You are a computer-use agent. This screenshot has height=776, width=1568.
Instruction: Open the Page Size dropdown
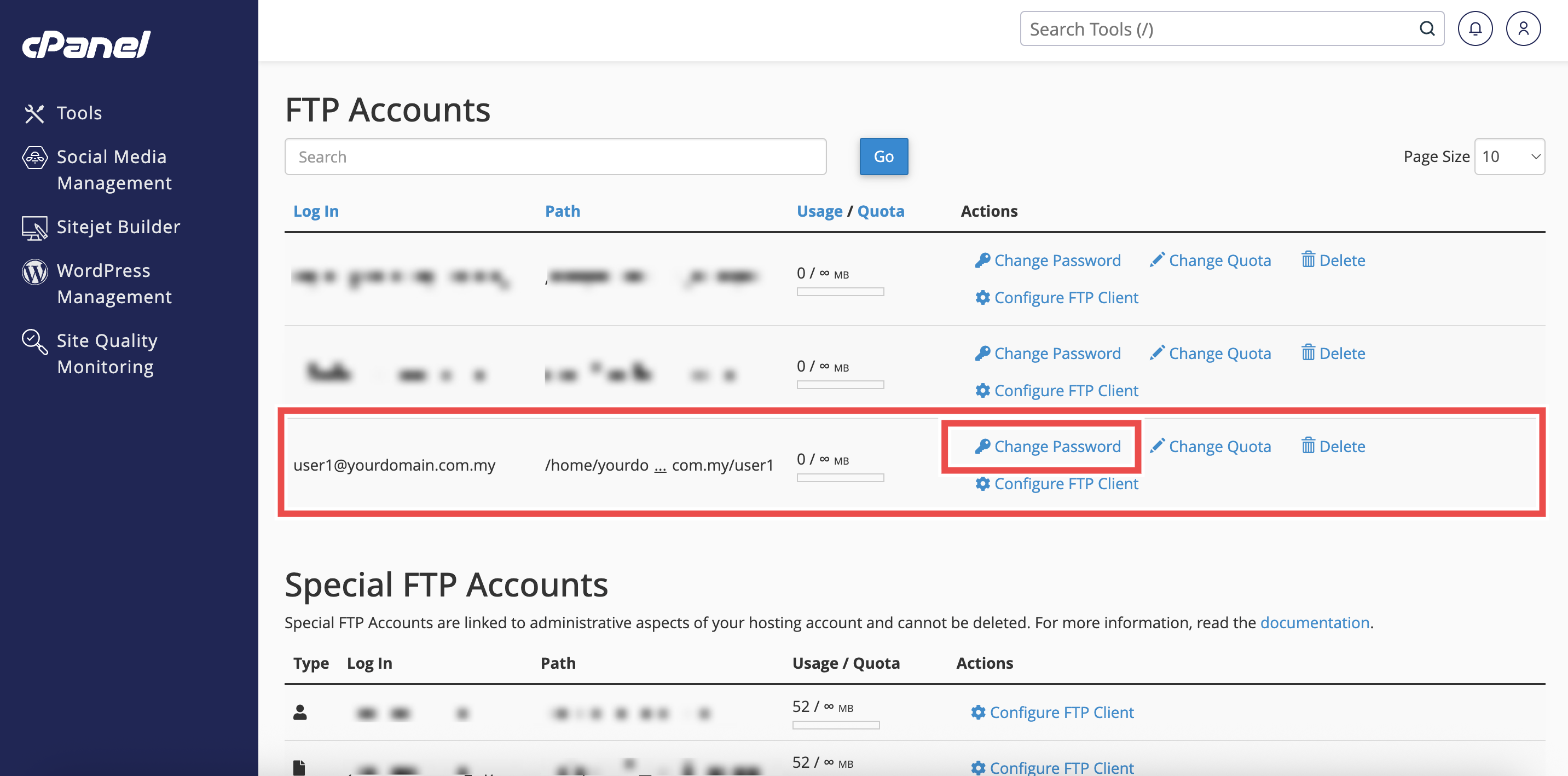pos(1509,157)
